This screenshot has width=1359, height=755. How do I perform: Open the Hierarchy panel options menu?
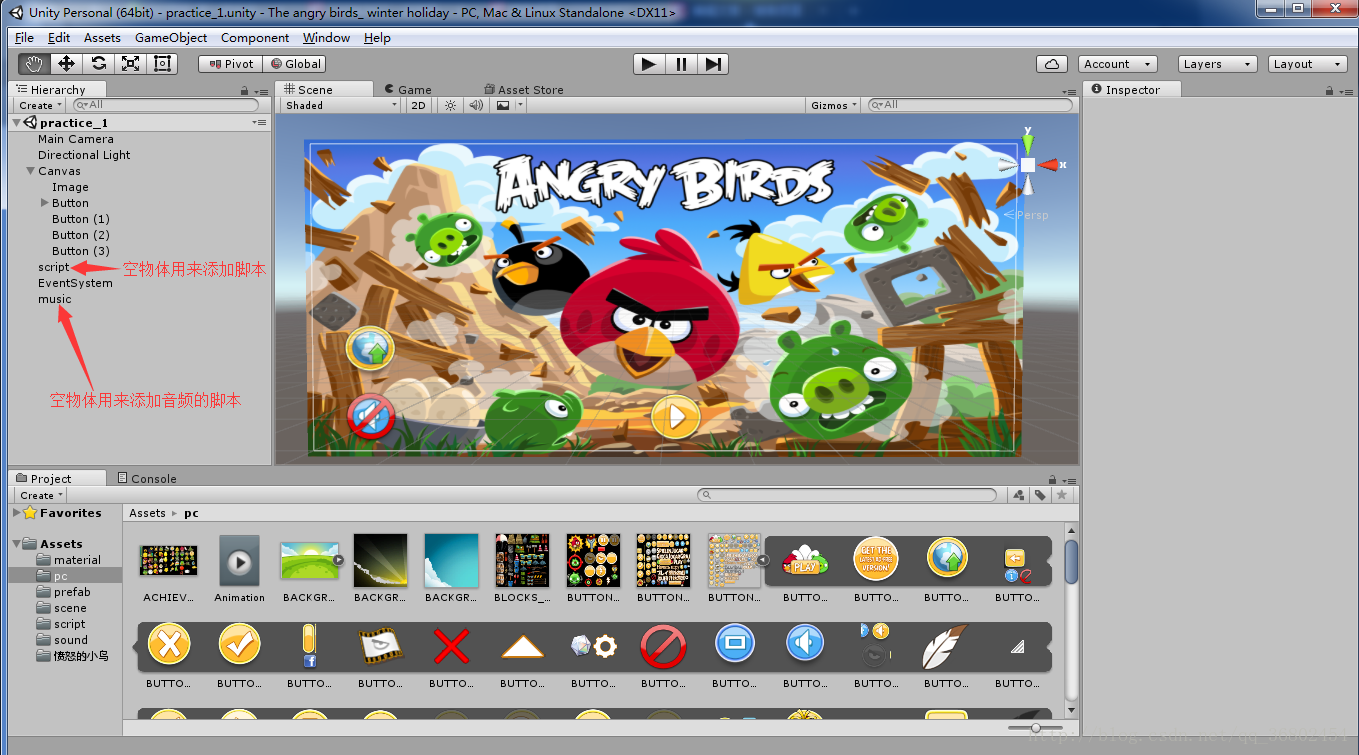pos(260,90)
